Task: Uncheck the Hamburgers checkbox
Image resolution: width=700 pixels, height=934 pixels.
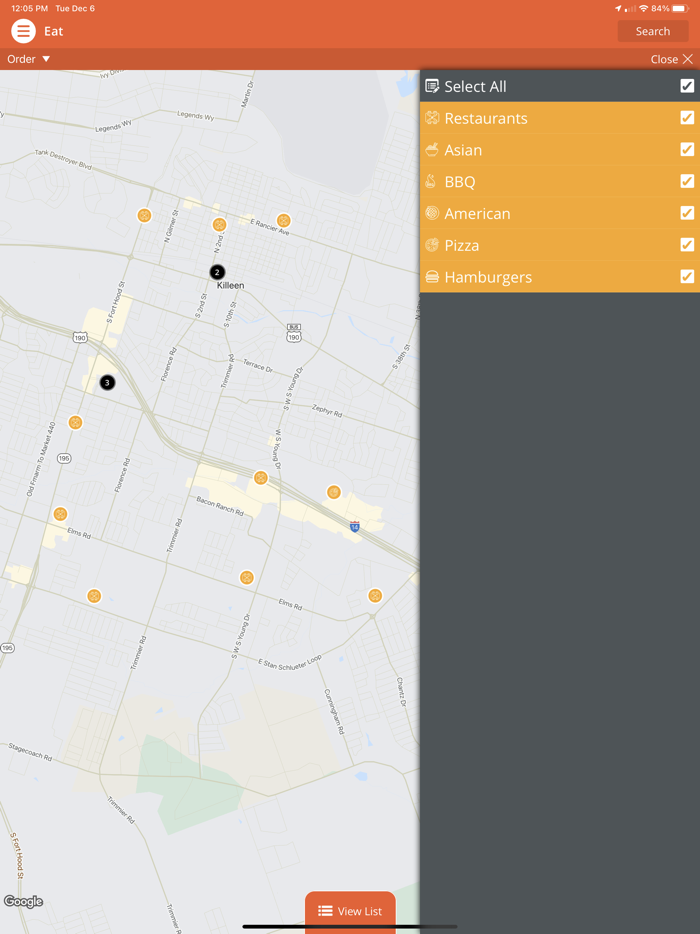Action: pos(687,276)
